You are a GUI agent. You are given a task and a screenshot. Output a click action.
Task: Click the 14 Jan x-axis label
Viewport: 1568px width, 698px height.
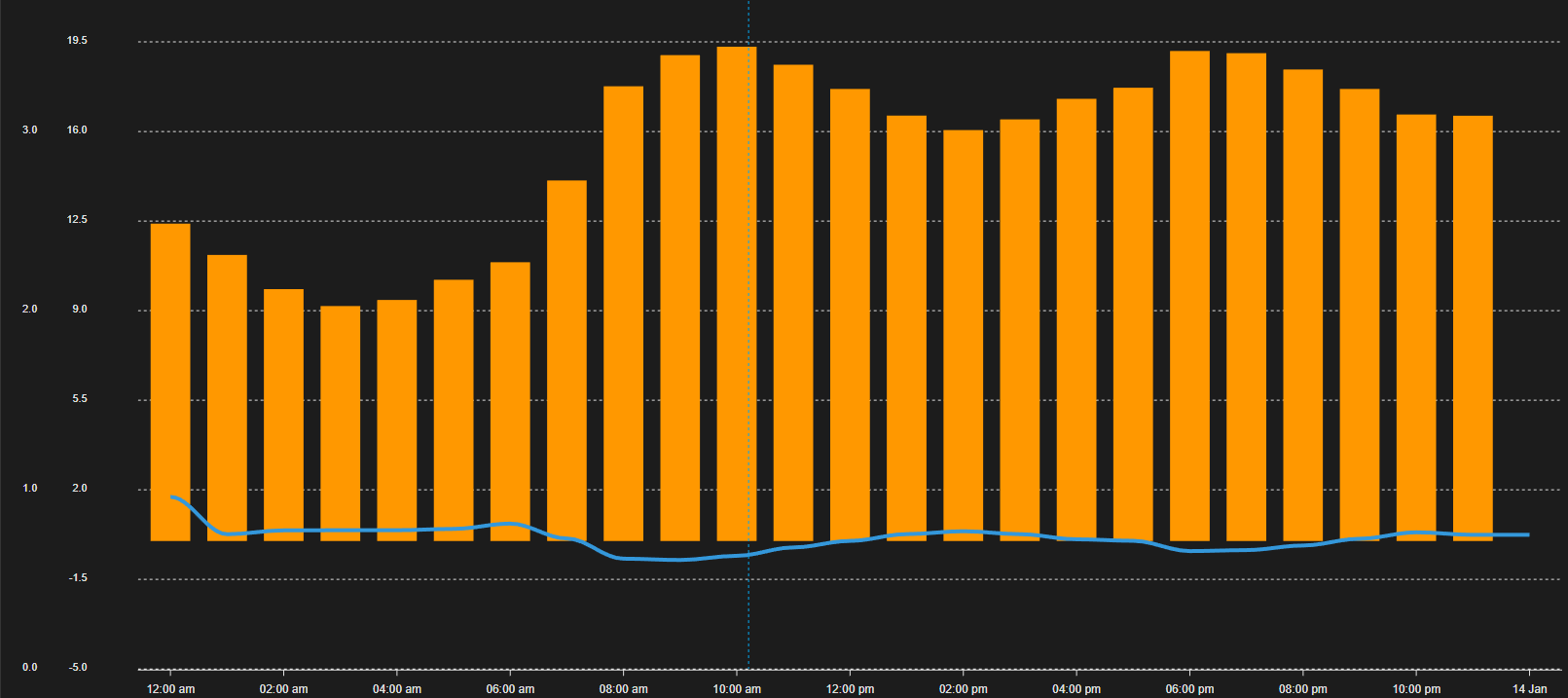pos(1529,689)
